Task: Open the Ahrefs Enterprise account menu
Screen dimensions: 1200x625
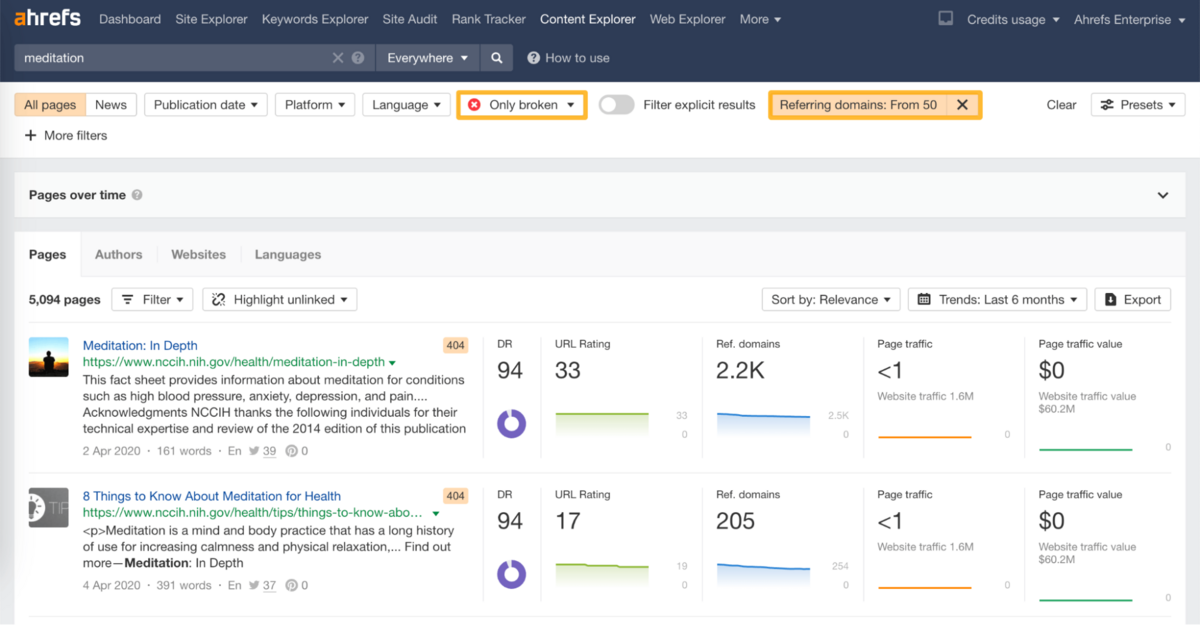Action: click(1128, 19)
